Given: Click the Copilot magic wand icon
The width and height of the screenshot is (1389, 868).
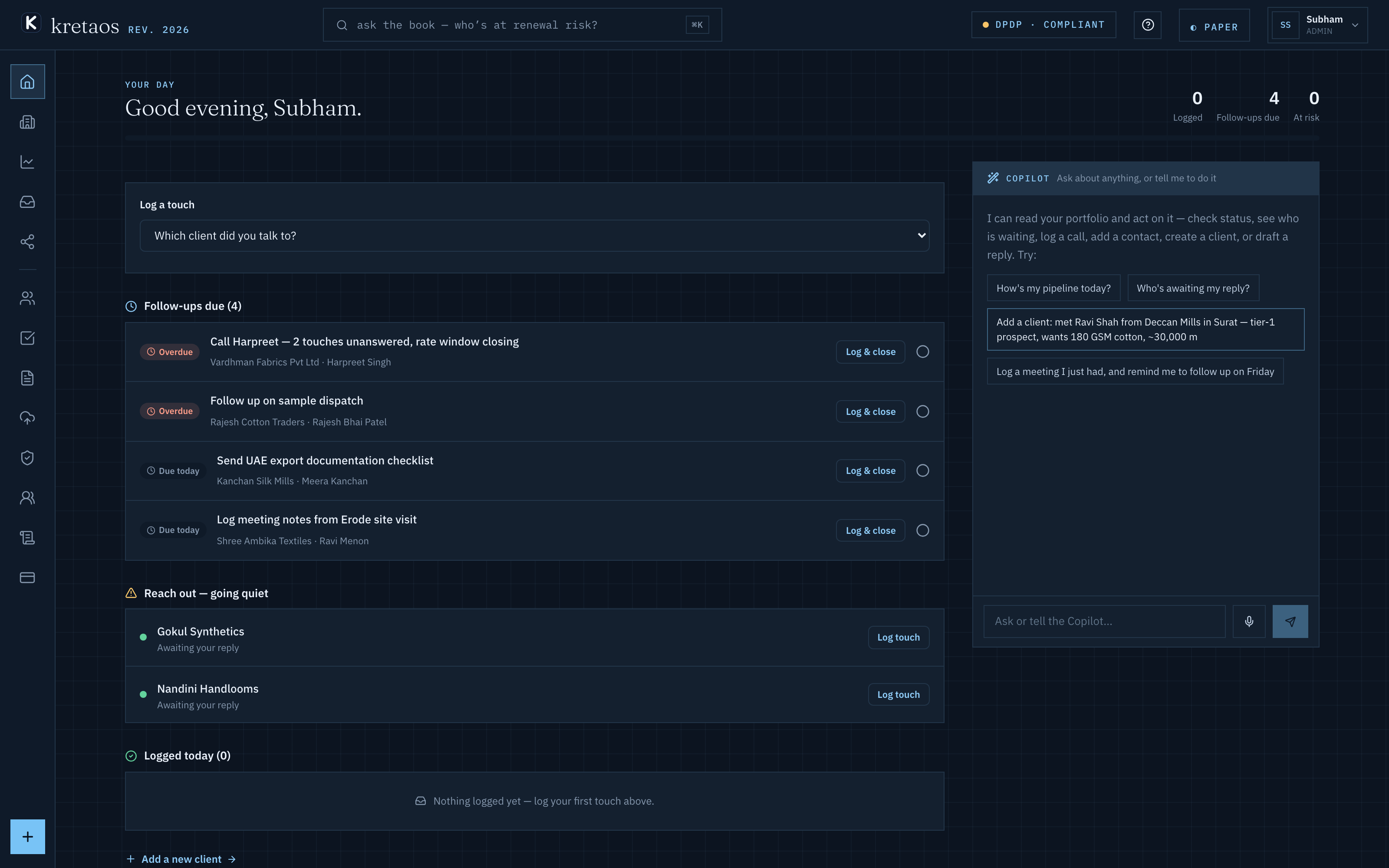Looking at the screenshot, I should pyautogui.click(x=993, y=178).
